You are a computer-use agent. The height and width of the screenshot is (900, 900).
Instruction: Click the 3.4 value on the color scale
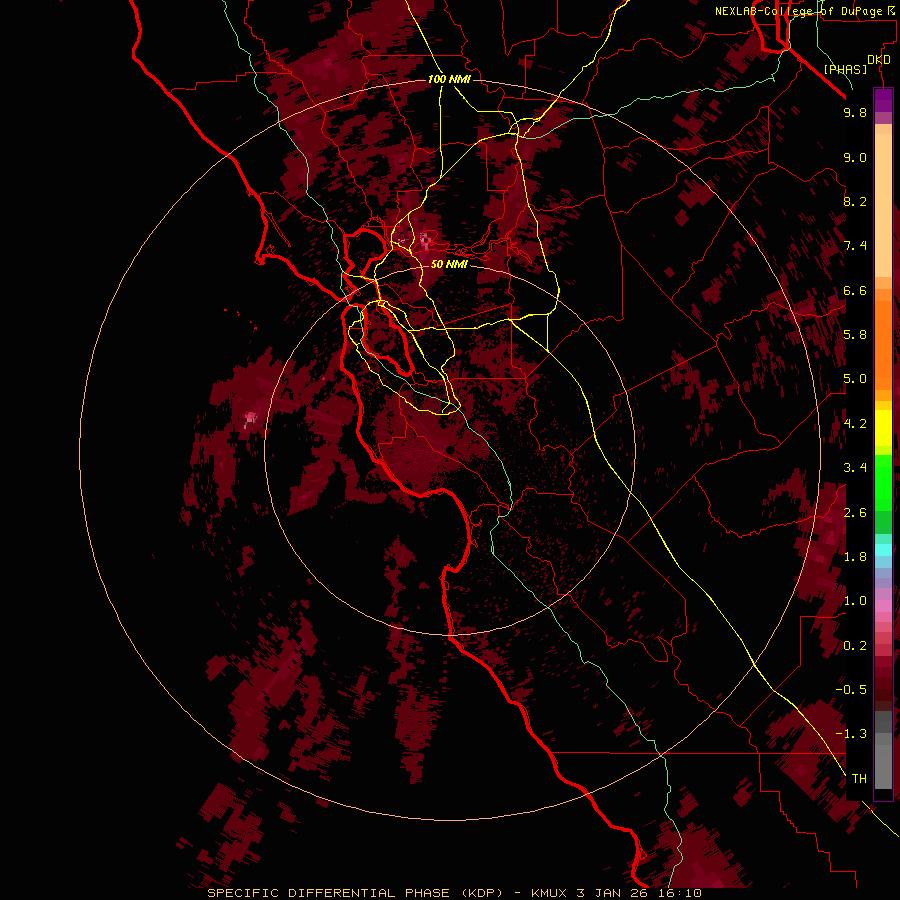pos(855,468)
